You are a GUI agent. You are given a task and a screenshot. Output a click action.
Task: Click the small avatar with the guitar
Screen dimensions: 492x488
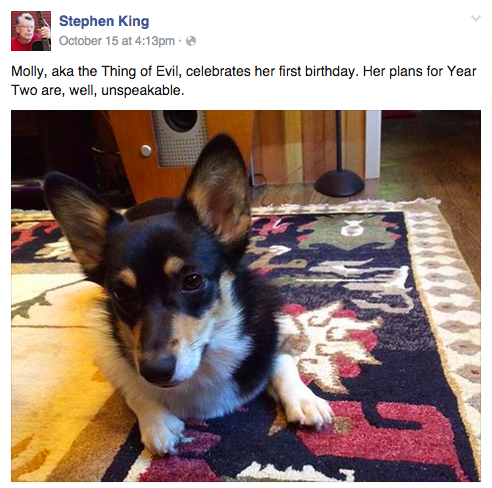(x=31, y=31)
